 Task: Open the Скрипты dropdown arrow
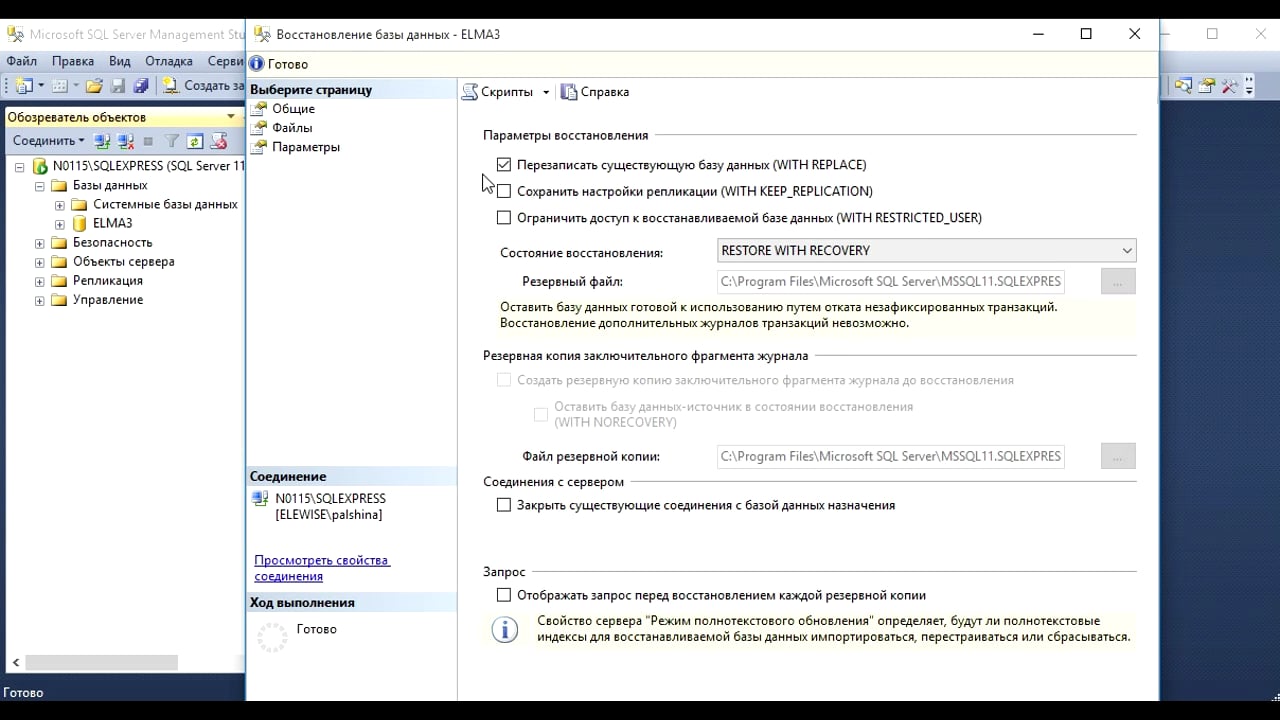[546, 92]
